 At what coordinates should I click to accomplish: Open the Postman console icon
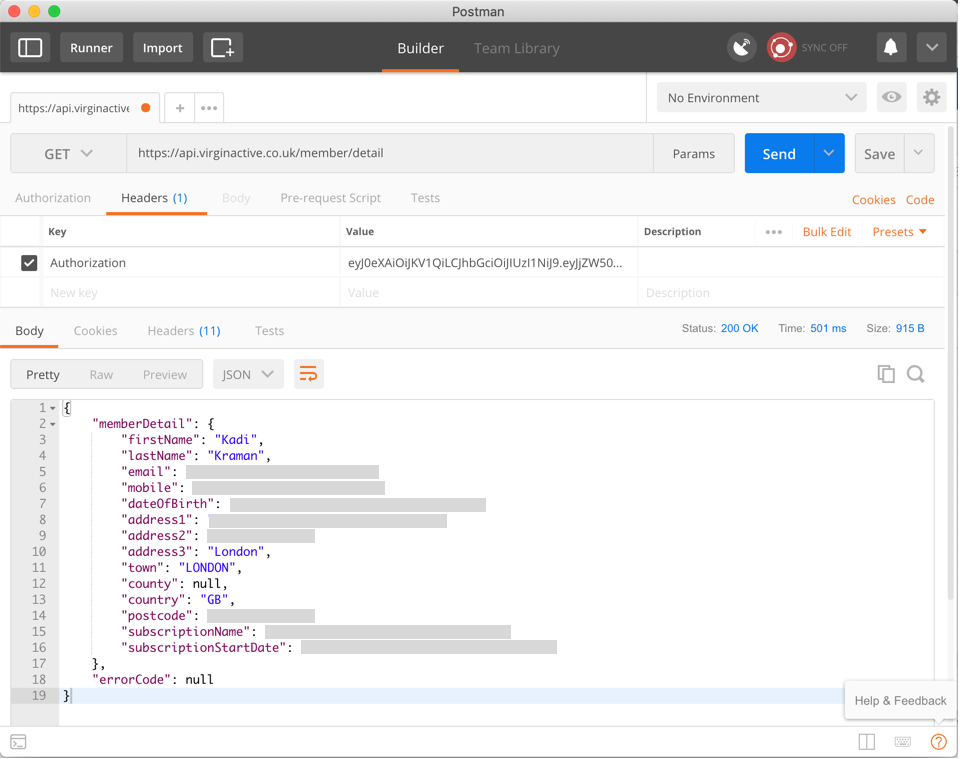coord(18,742)
